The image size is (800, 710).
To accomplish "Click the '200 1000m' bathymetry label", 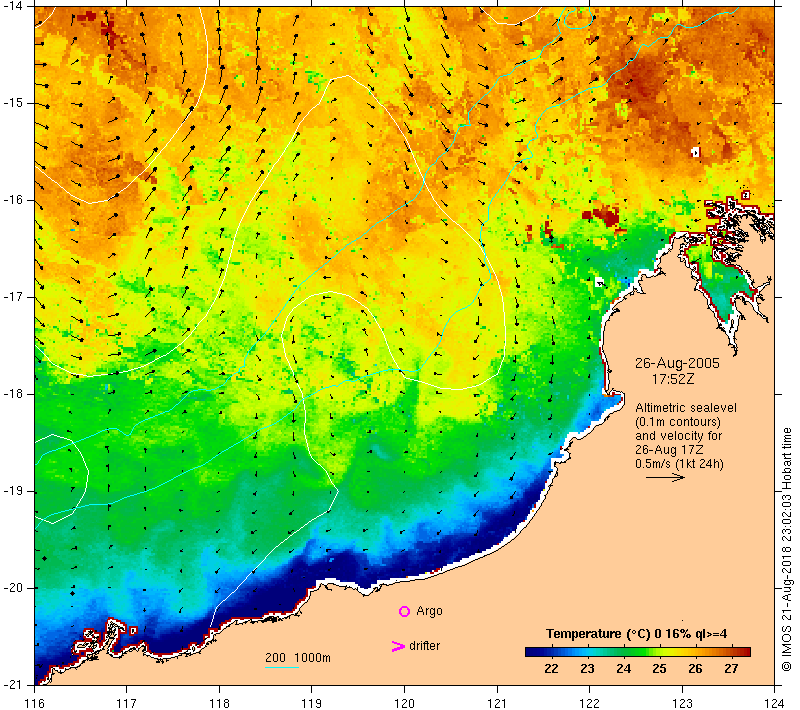I will 298,658.
